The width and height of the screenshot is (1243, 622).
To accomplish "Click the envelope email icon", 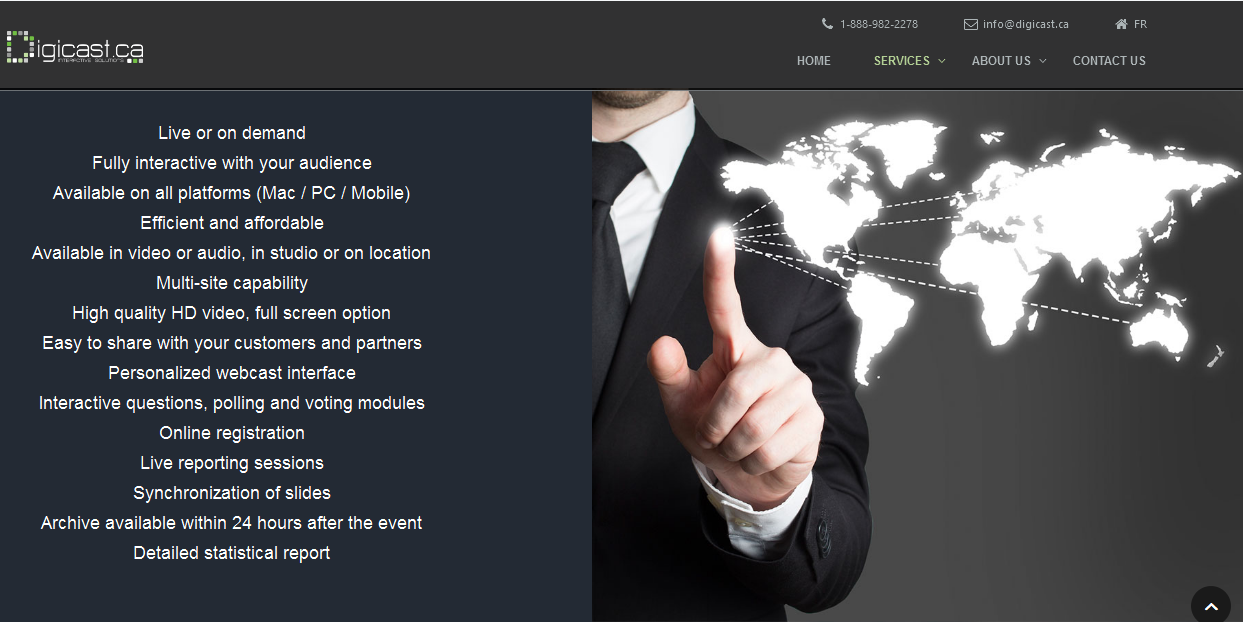I will coord(970,24).
